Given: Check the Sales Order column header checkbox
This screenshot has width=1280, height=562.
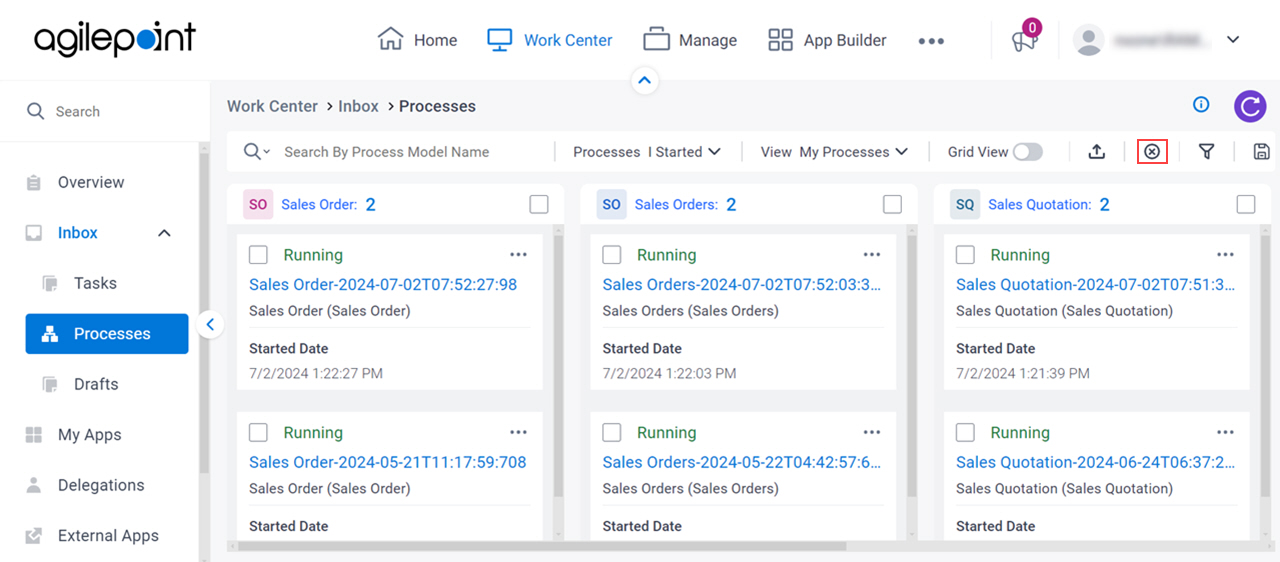Looking at the screenshot, I should (x=539, y=205).
